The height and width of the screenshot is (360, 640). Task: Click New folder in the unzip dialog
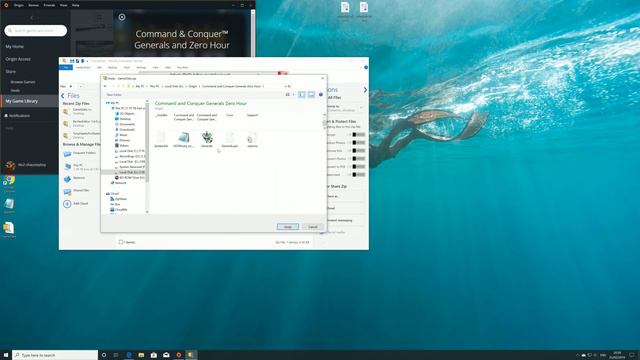click(x=114, y=95)
